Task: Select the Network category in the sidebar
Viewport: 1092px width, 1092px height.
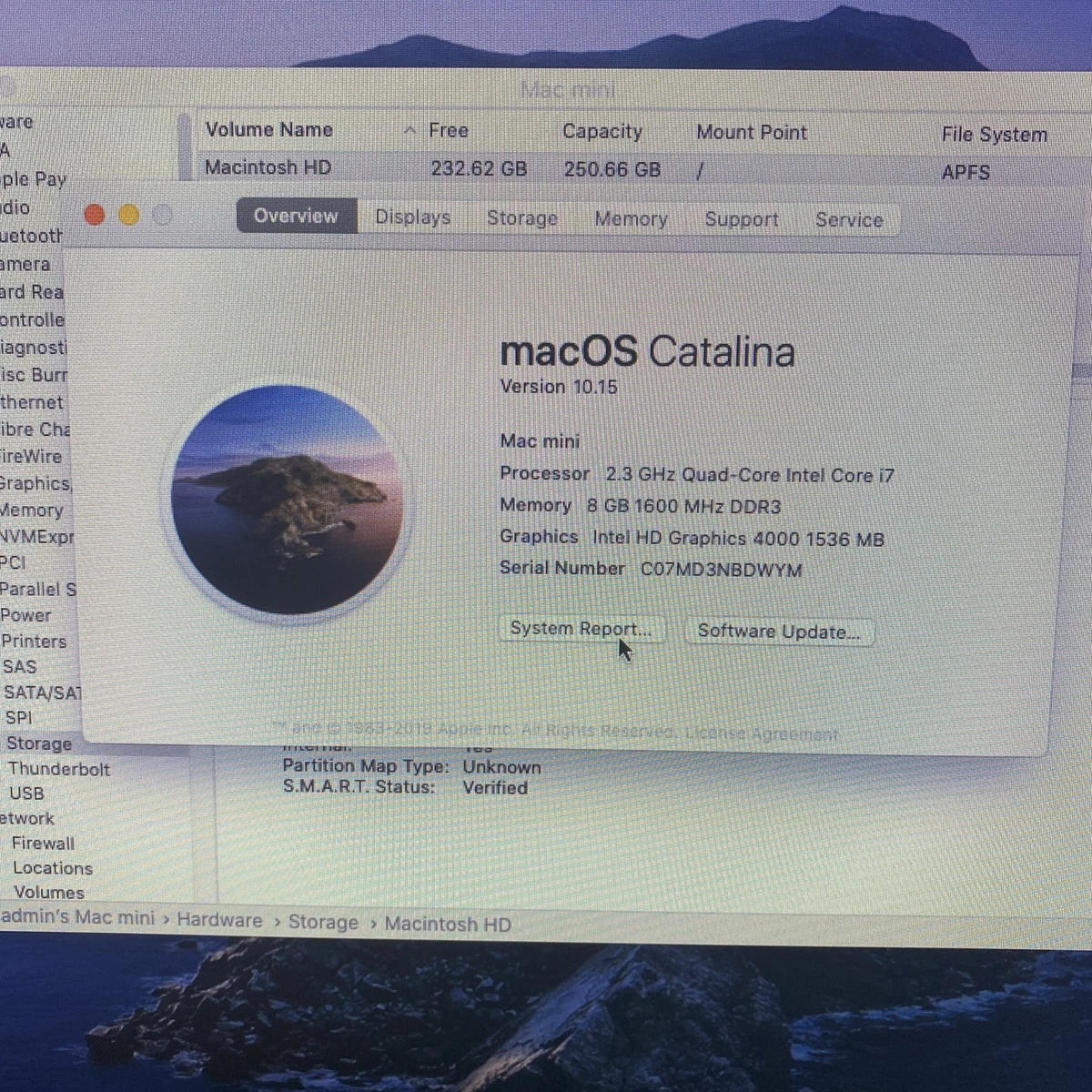Action: click(27, 819)
